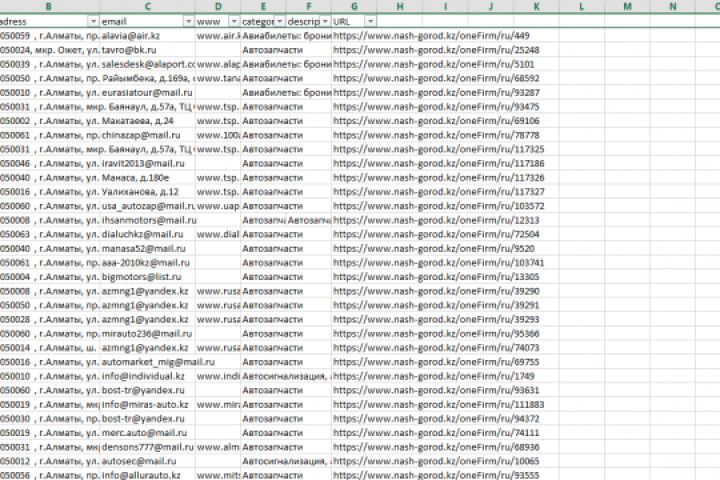This screenshot has width=720, height=480.
Task: Open the URL ending in oneFirm/ru/449
Action: pos(431,36)
